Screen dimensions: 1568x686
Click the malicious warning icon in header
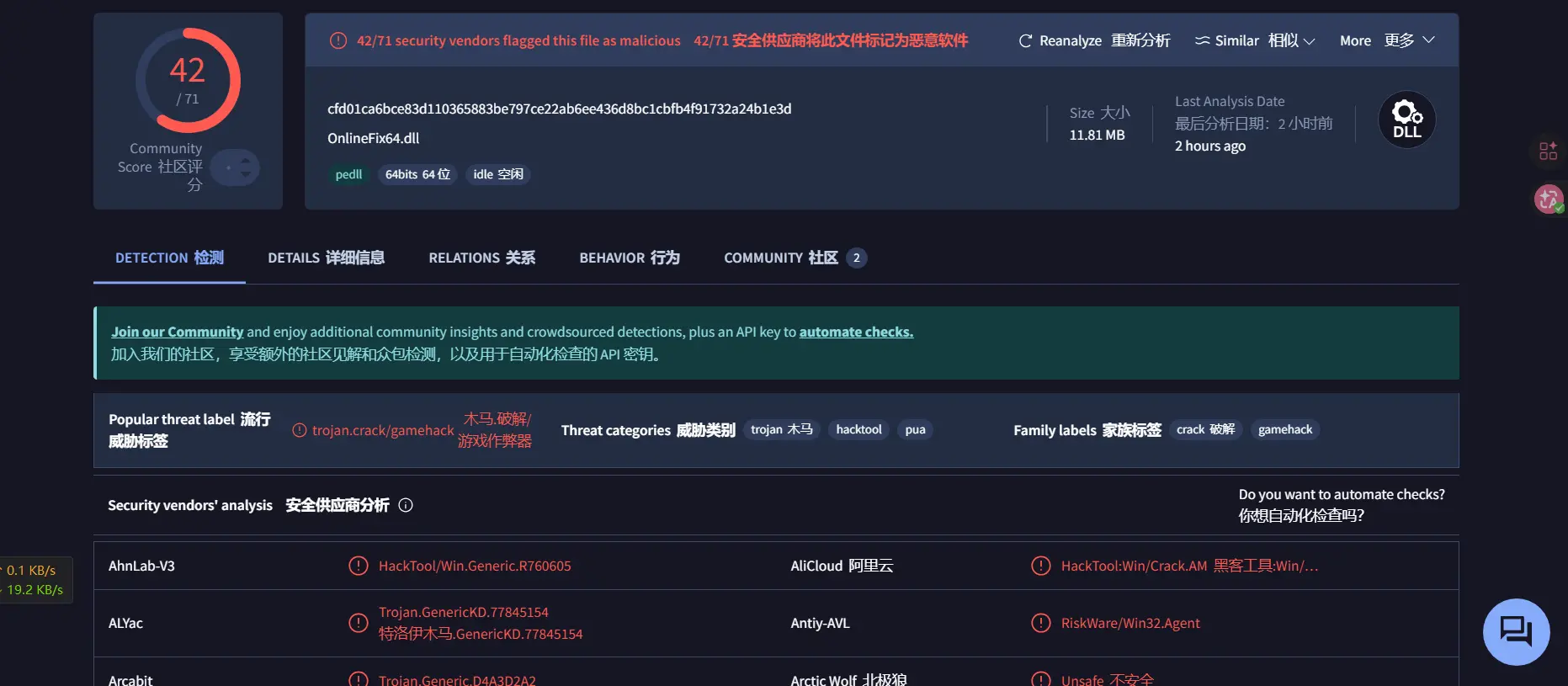338,40
